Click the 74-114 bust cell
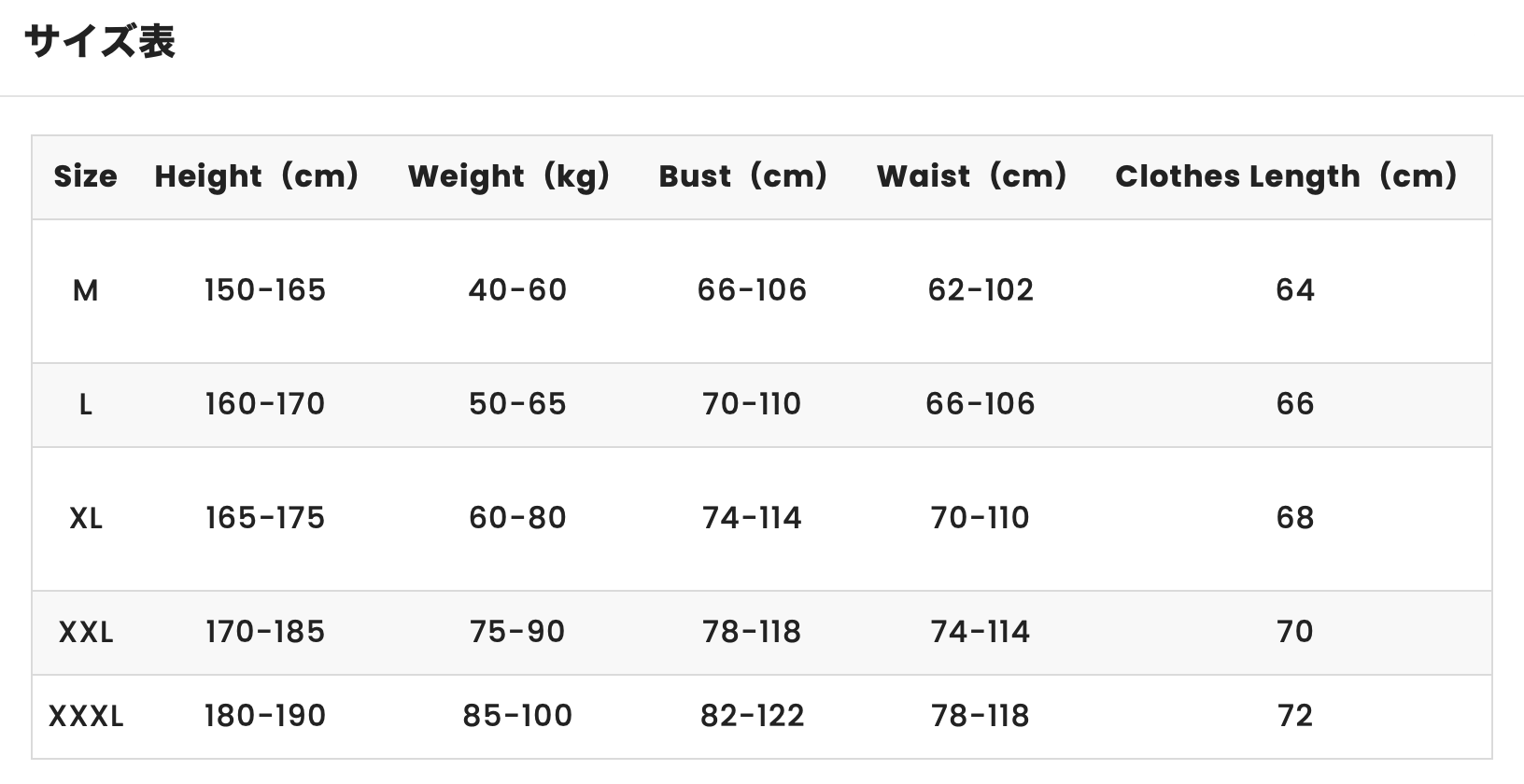This screenshot has width=1524, height=784. pyautogui.click(x=752, y=518)
